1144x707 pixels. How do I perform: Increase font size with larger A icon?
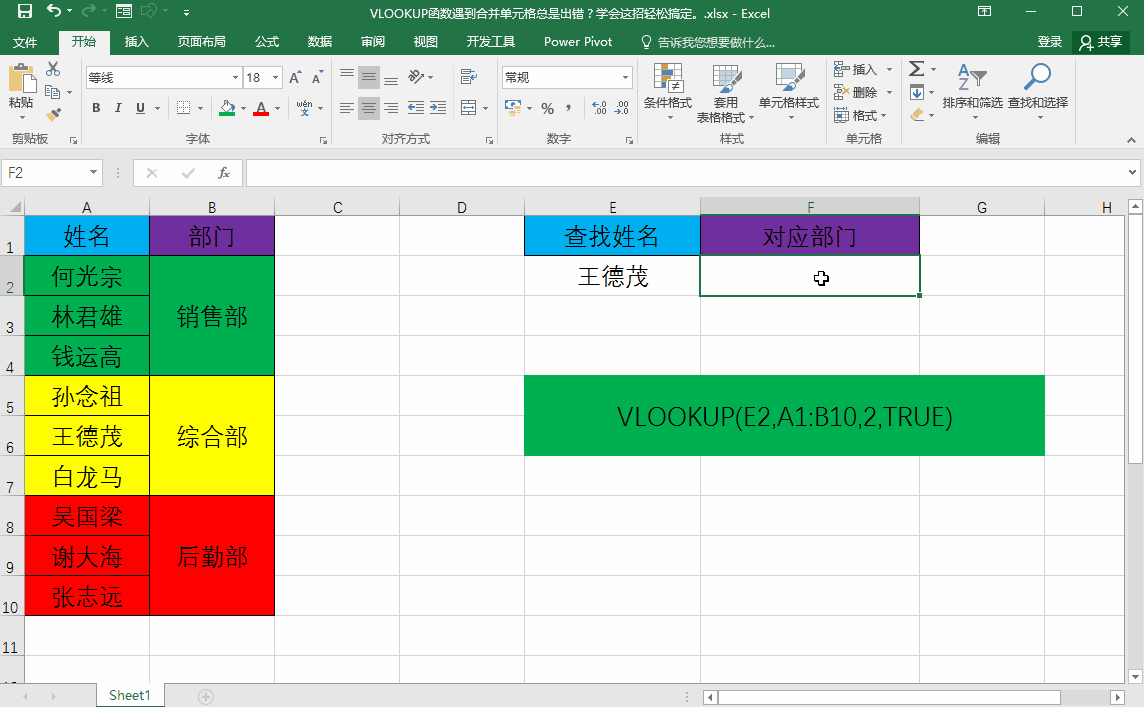point(295,77)
